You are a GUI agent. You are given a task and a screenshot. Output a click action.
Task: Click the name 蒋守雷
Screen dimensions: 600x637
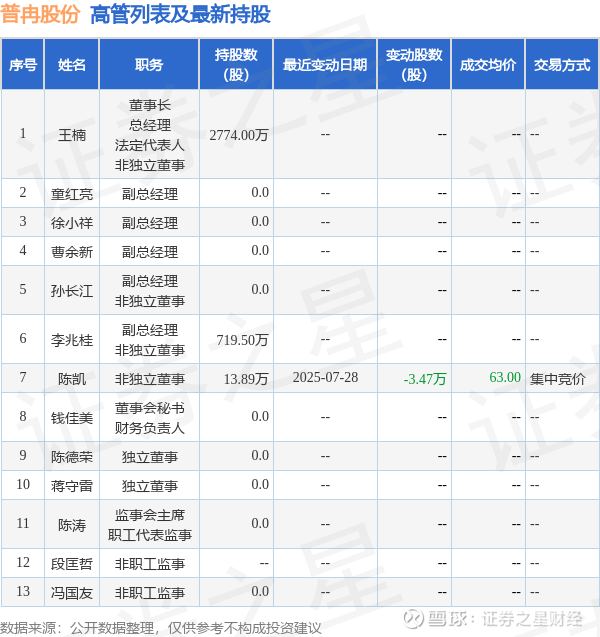tap(72, 486)
